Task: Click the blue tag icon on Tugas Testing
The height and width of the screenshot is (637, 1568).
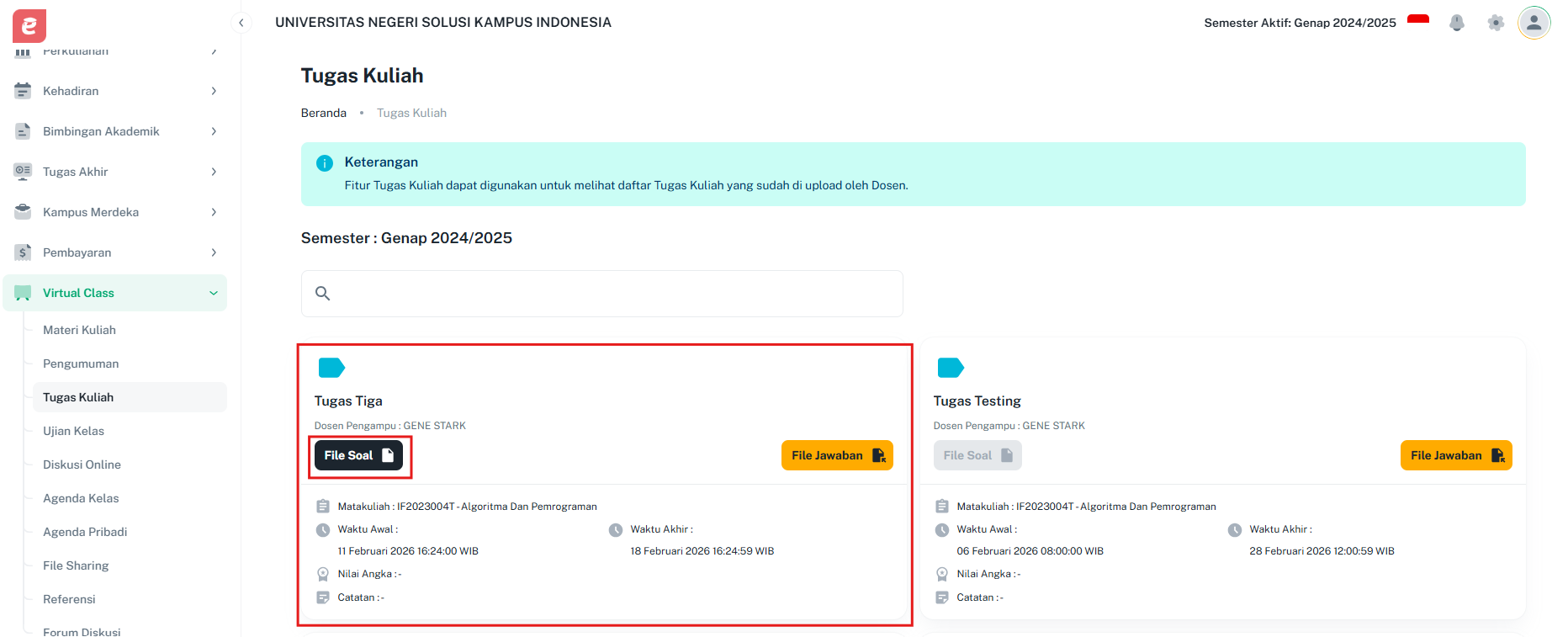Action: point(951,368)
